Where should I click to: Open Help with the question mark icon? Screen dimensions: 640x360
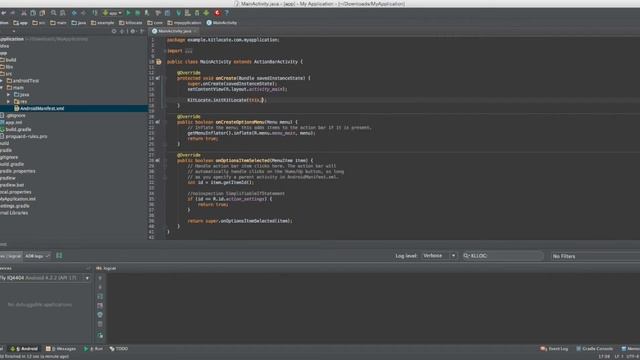point(227,13)
